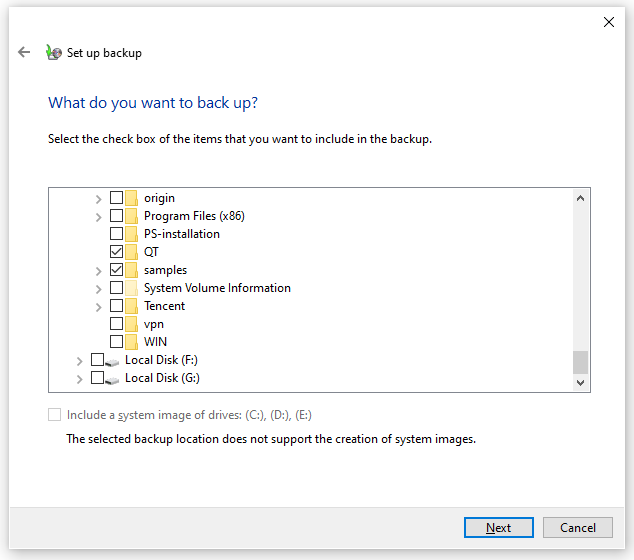Screen dimensions: 634x560
Task: Select the 'Local Disk (G:)' label
Action: (x=162, y=378)
